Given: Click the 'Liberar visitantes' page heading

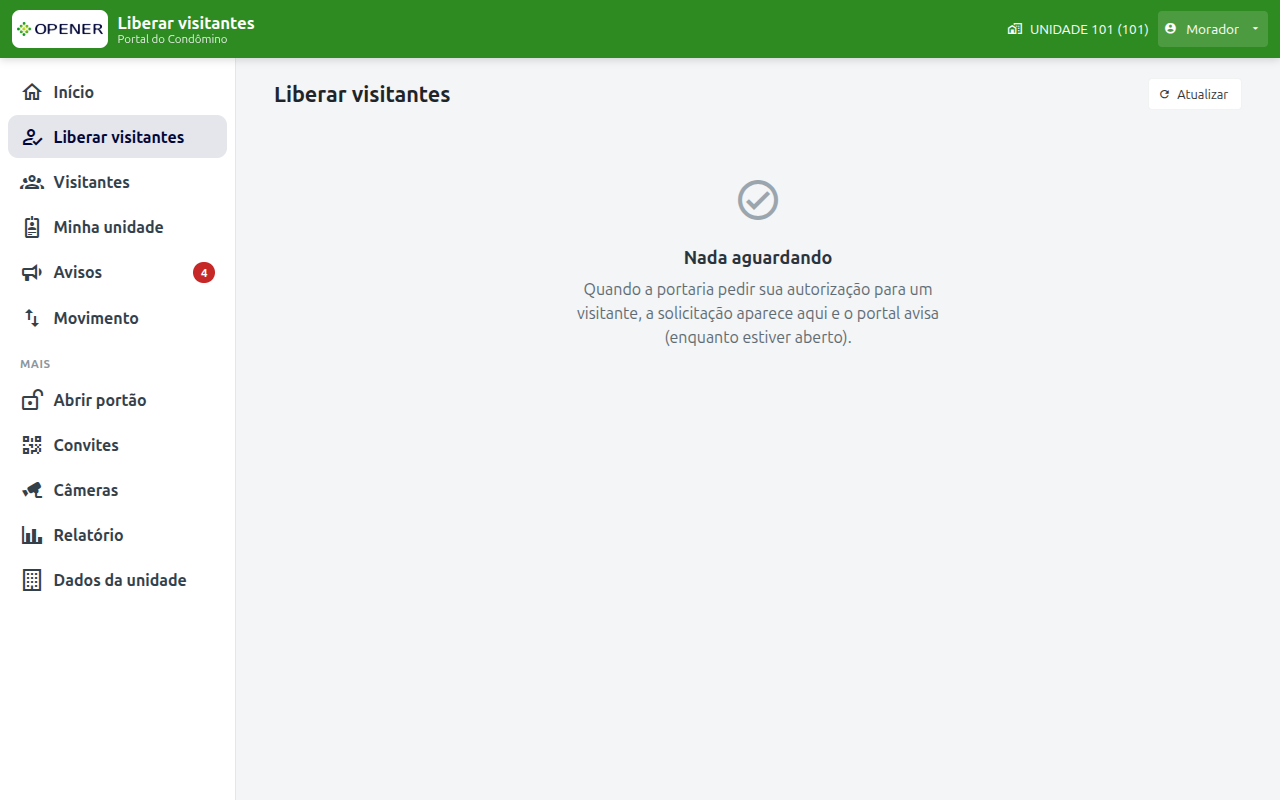Looking at the screenshot, I should pyautogui.click(x=362, y=94).
